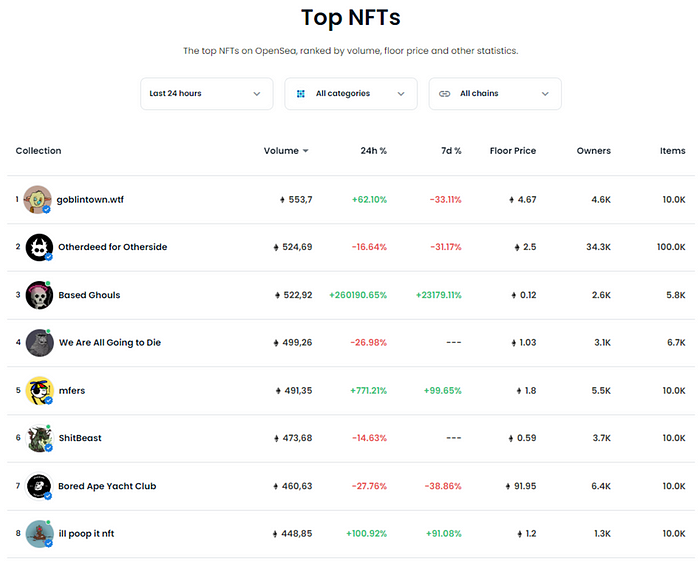700x562 pixels.
Task: Open the ShitBeast avatar image
Action: [39, 438]
